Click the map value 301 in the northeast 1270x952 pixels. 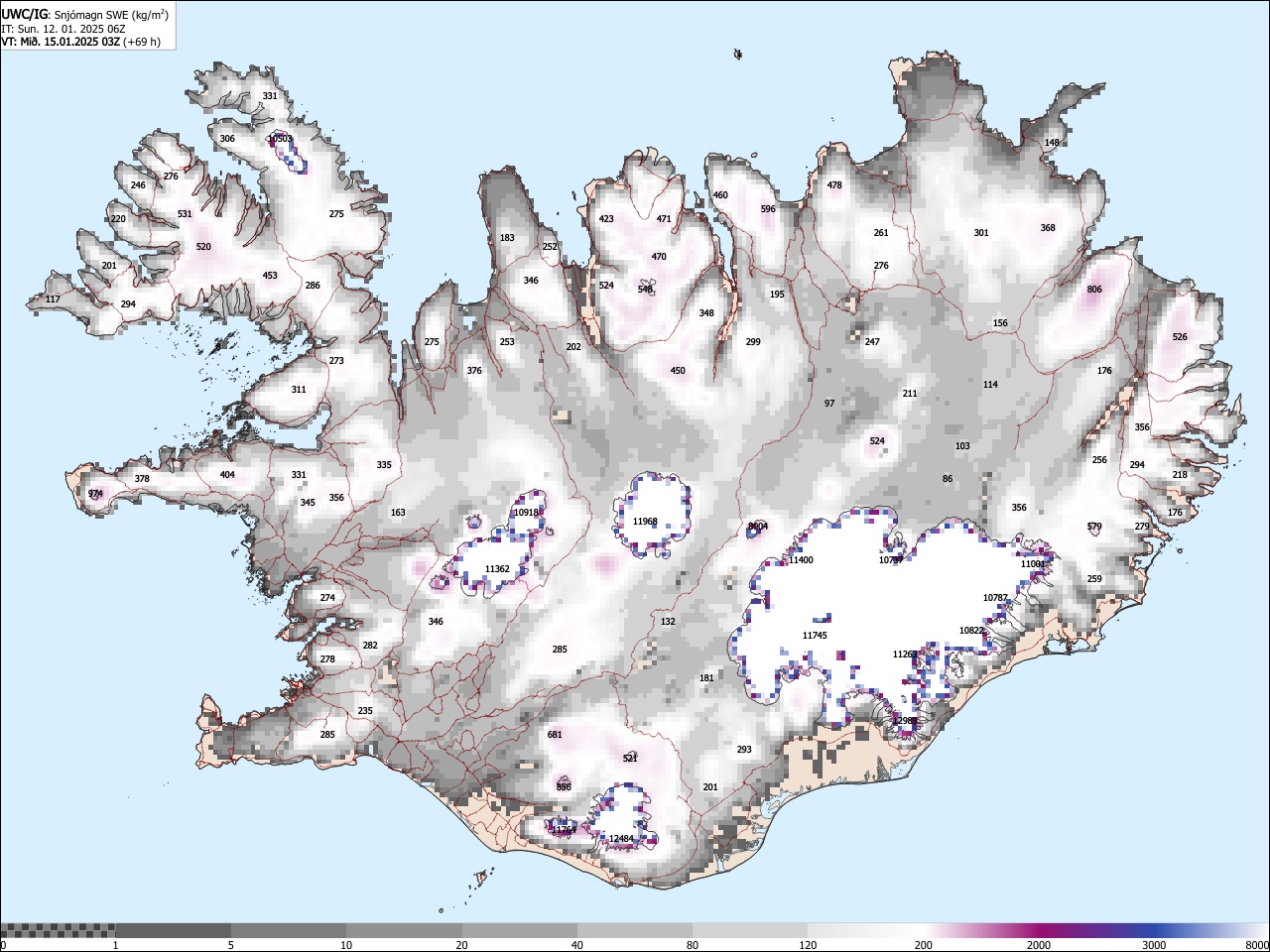pyautogui.click(x=981, y=233)
